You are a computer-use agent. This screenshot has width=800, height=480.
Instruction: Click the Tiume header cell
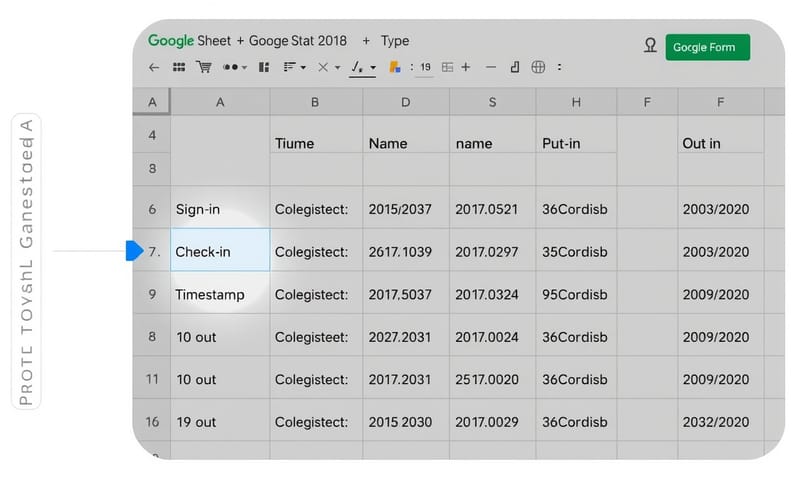tap(316, 135)
